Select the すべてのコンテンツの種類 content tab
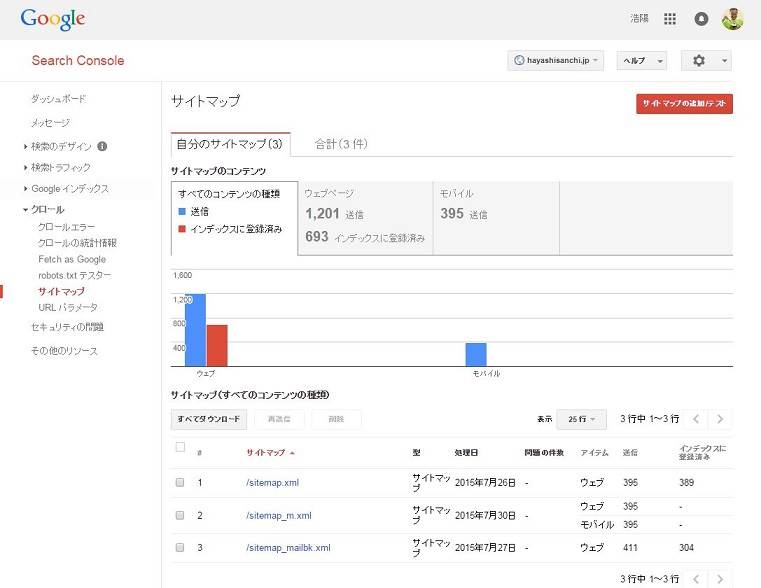Screen dimensions: 761x588 click(234, 218)
